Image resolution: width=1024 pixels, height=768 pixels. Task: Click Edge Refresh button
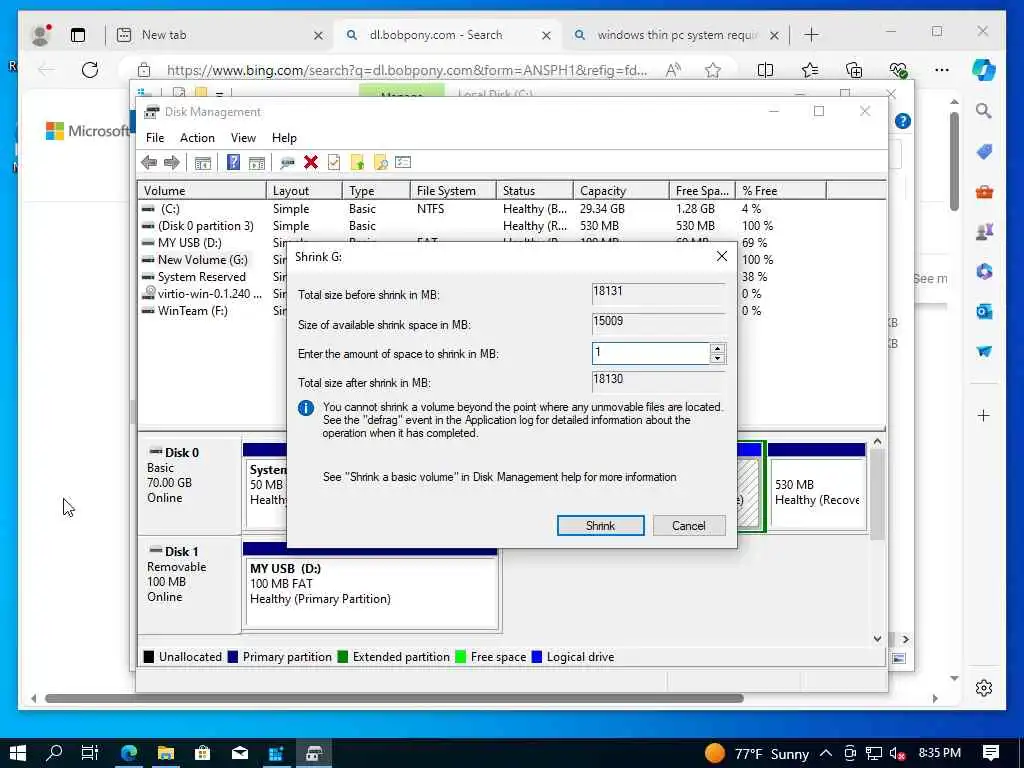[90, 70]
